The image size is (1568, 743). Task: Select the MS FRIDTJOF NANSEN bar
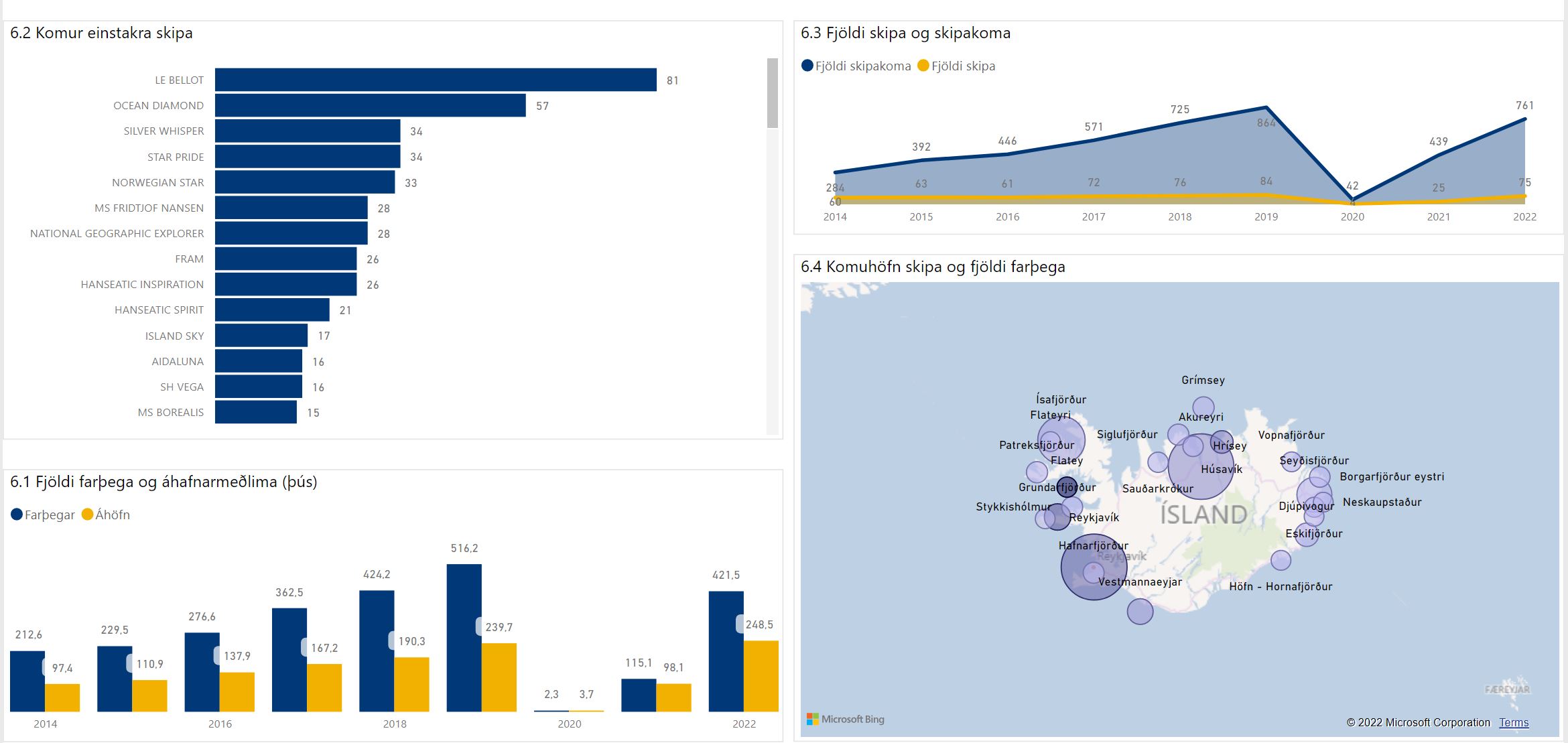pyautogui.click(x=291, y=208)
